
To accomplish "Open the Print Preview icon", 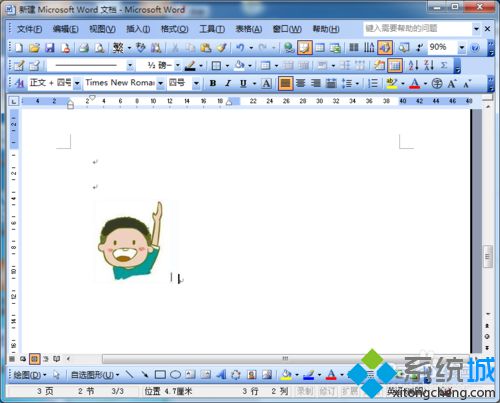I will (x=99, y=48).
